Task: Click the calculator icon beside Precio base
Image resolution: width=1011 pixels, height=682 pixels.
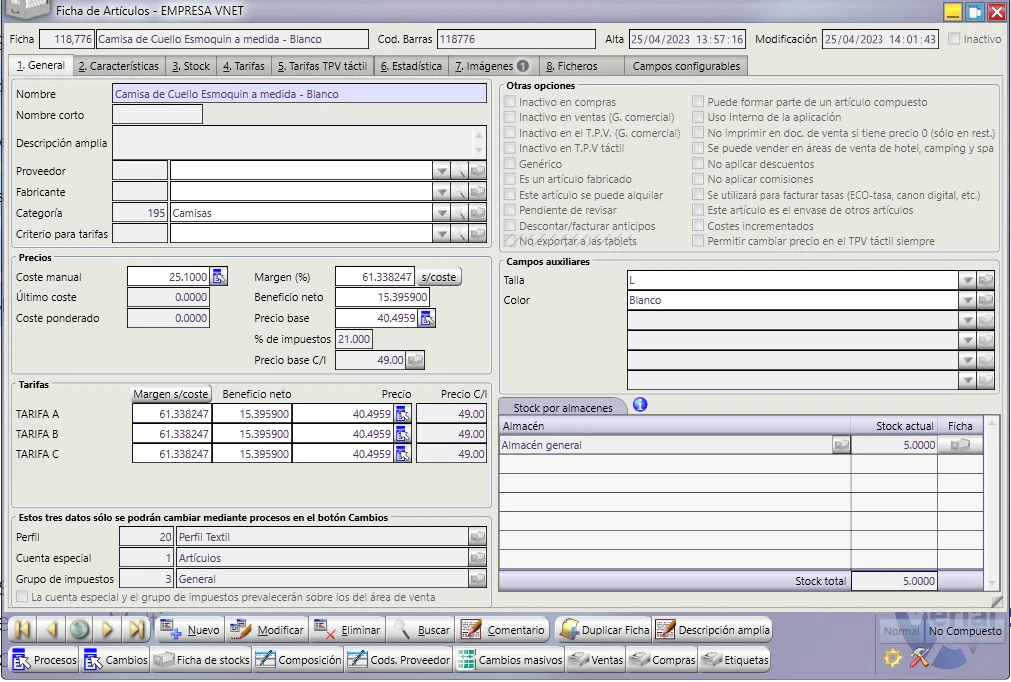Action: (x=427, y=318)
